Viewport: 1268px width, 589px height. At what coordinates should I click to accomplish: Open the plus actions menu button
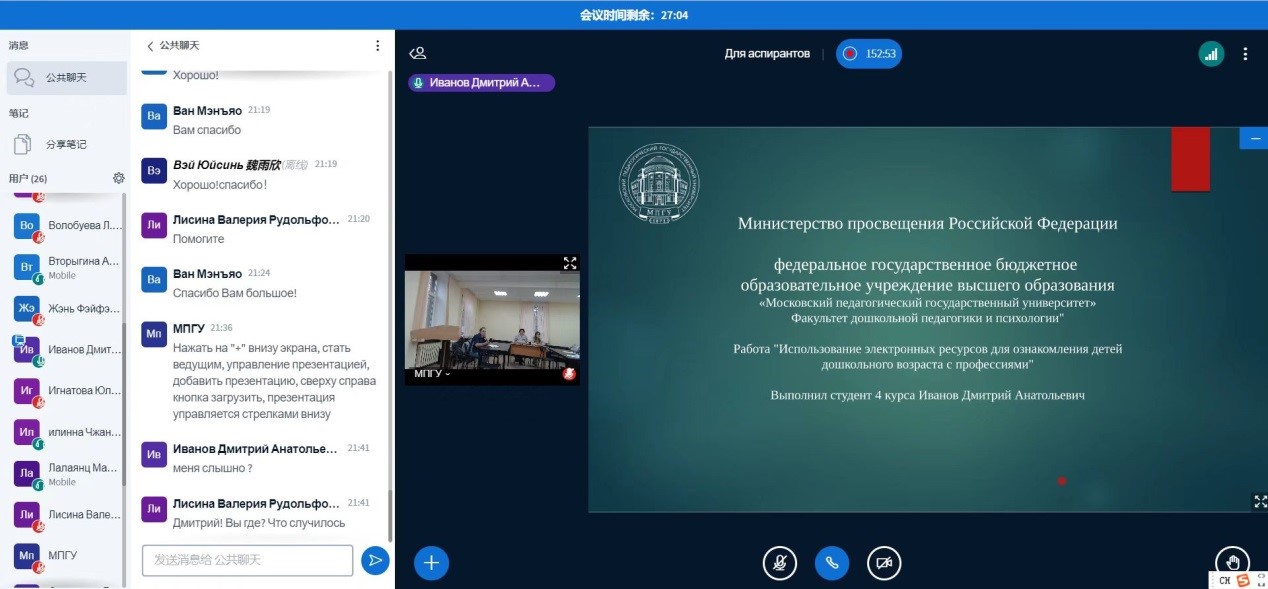(x=431, y=563)
